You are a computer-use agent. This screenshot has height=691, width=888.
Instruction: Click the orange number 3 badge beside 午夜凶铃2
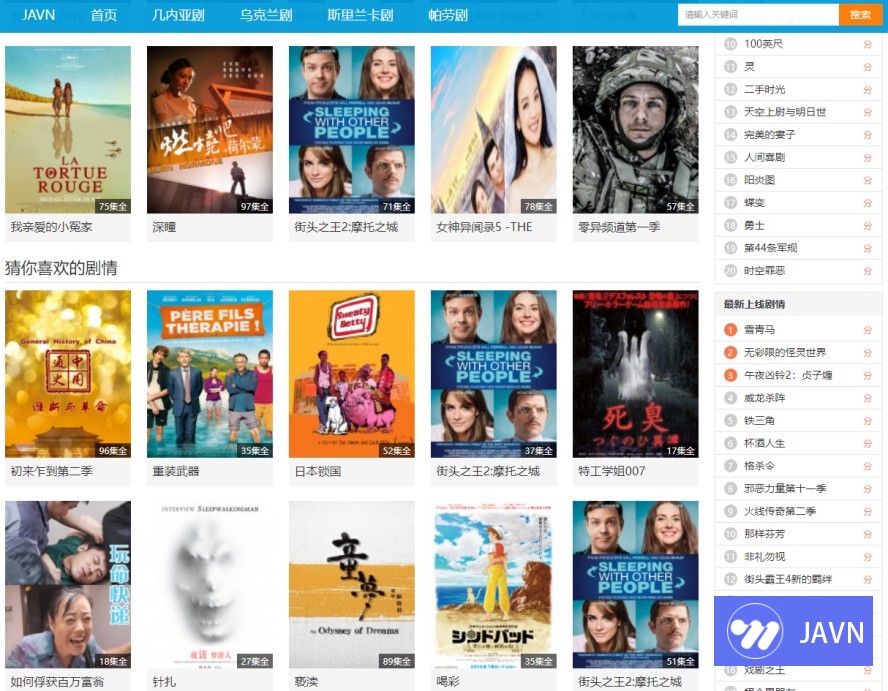731,376
